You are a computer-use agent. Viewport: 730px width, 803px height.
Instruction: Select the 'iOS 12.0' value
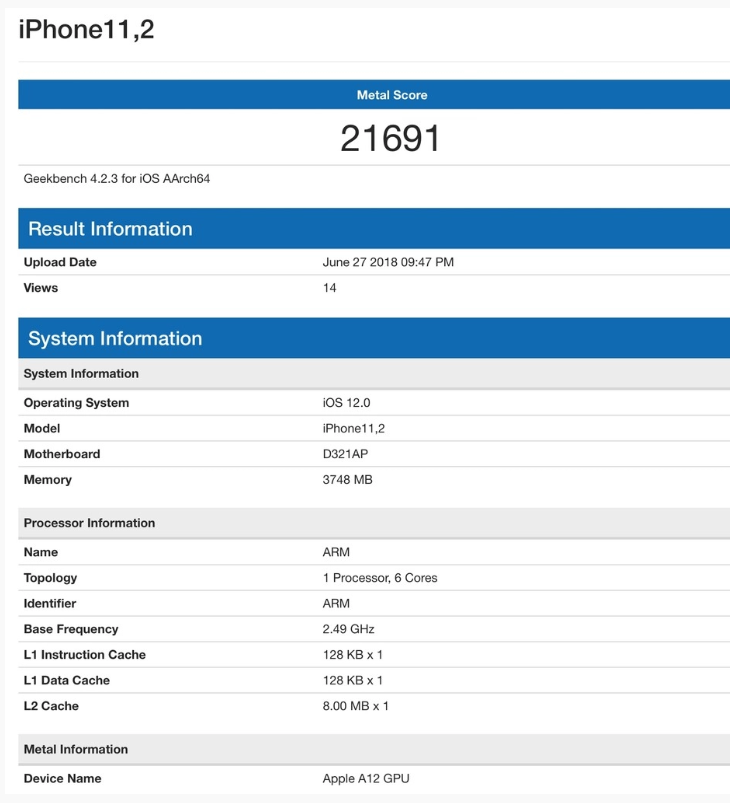pos(346,403)
